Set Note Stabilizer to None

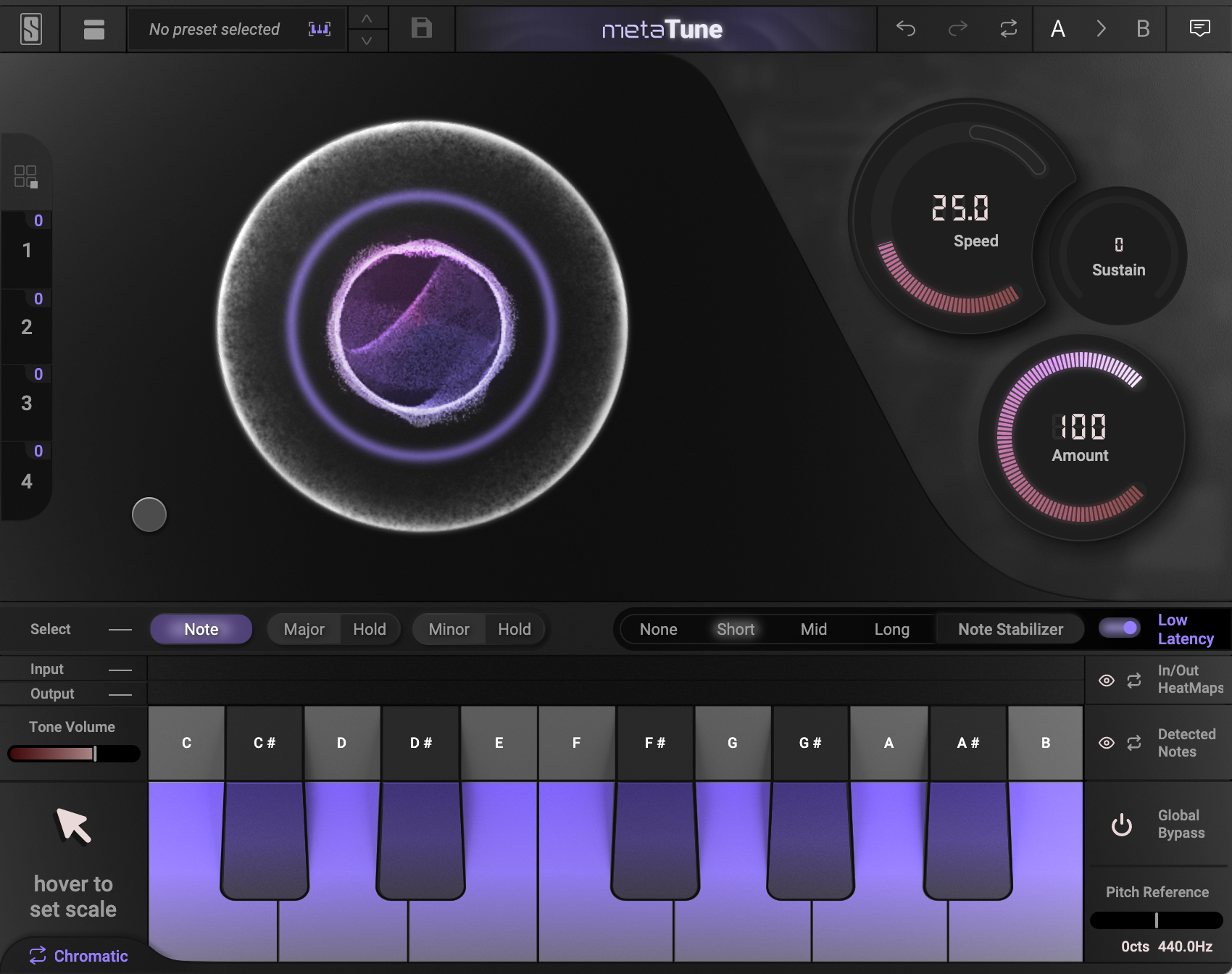659,629
